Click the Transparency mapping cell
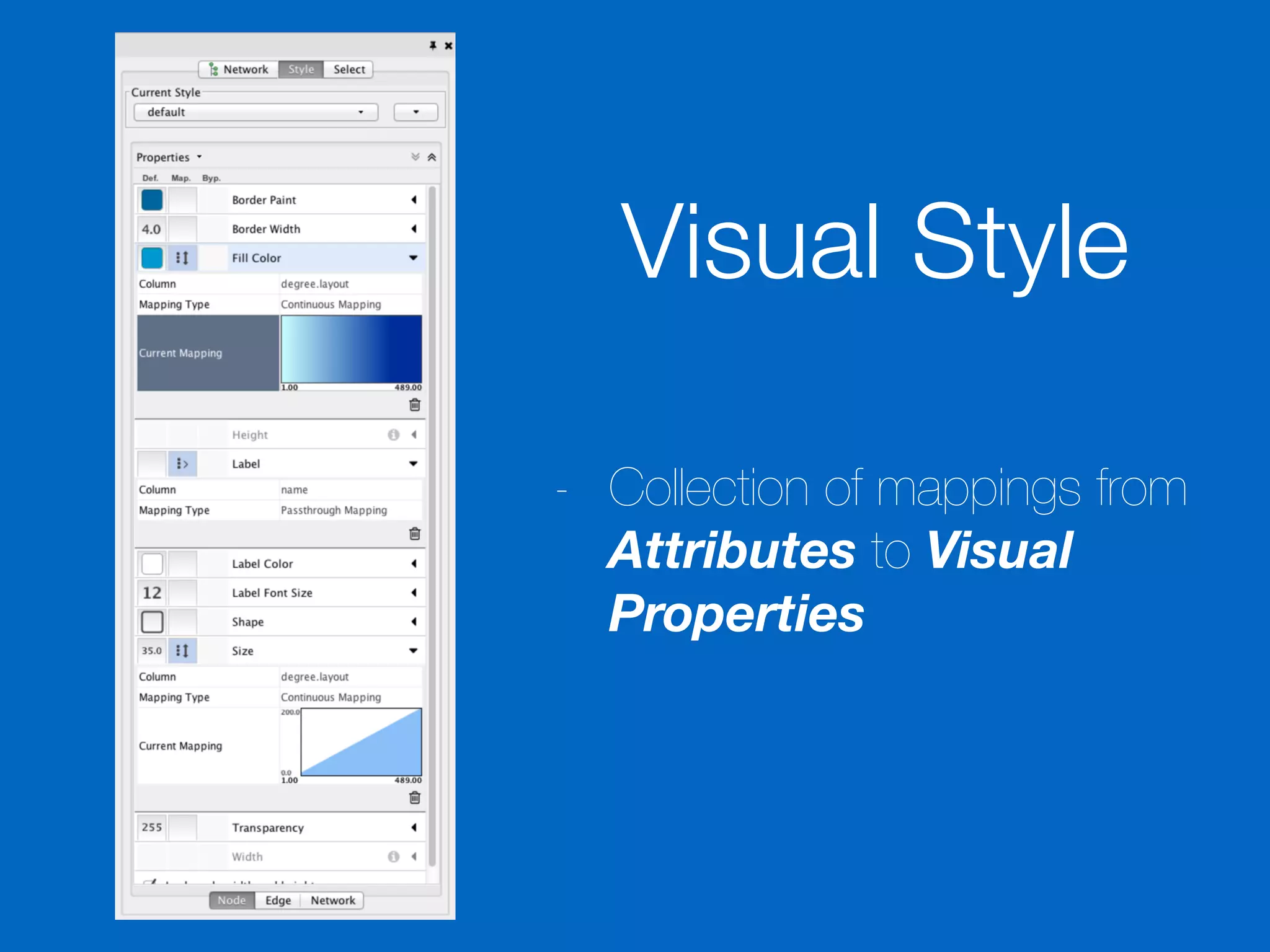This screenshot has height=952, width=1270. (x=183, y=827)
